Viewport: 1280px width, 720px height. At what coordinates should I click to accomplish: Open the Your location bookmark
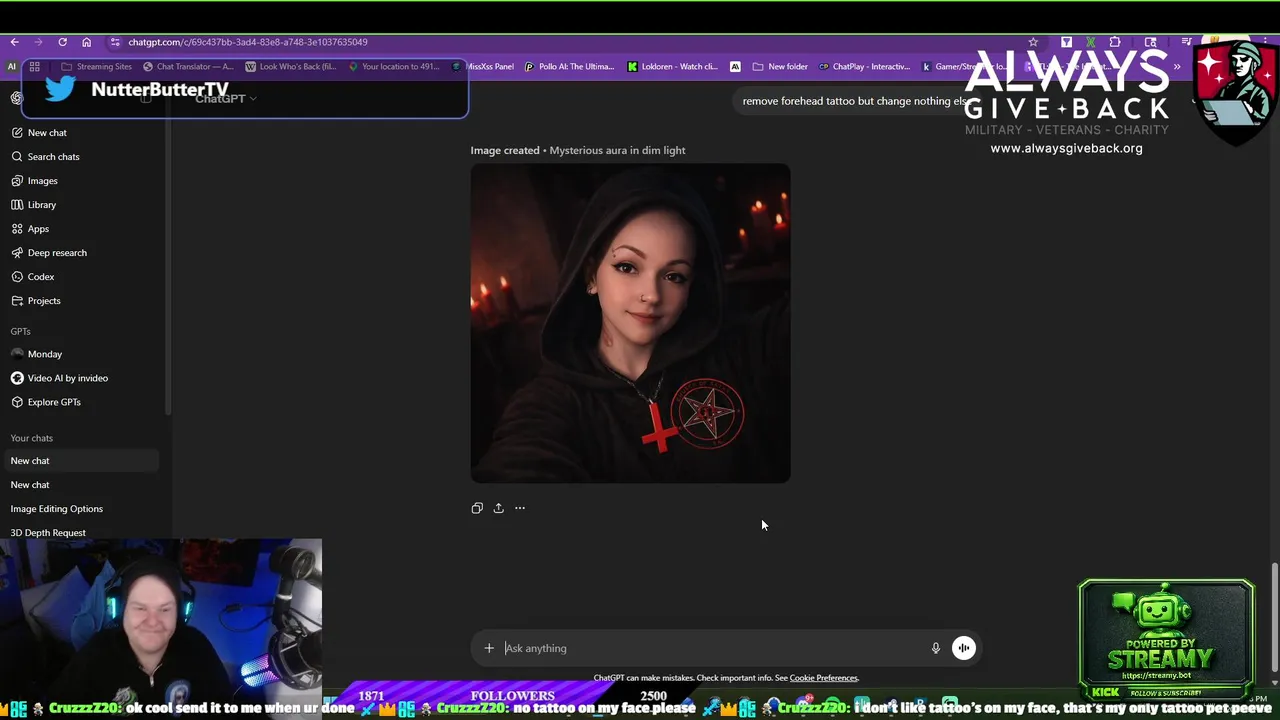pos(394,67)
